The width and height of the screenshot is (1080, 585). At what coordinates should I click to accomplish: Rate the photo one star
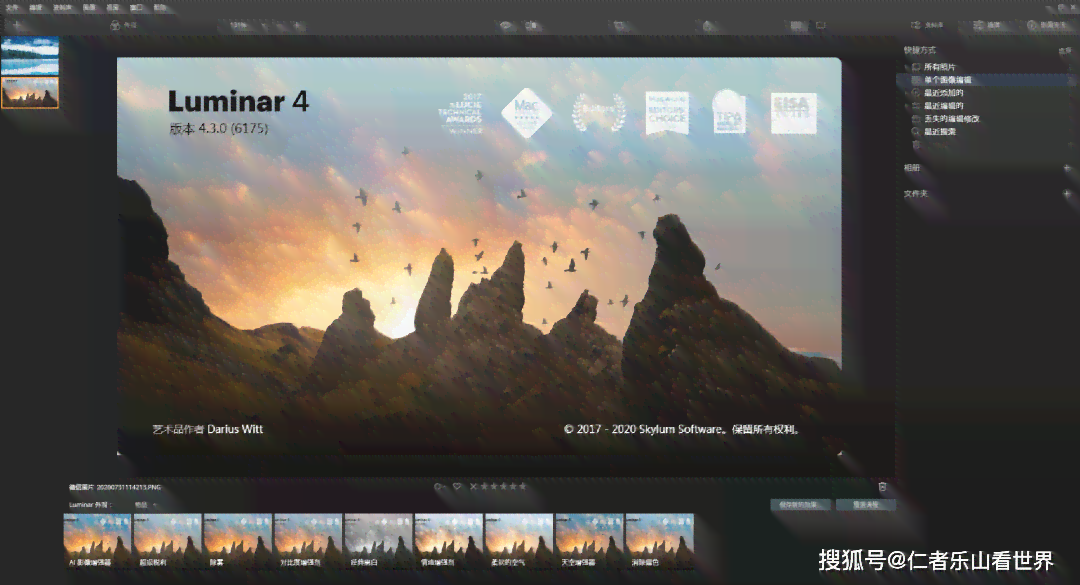(x=484, y=486)
